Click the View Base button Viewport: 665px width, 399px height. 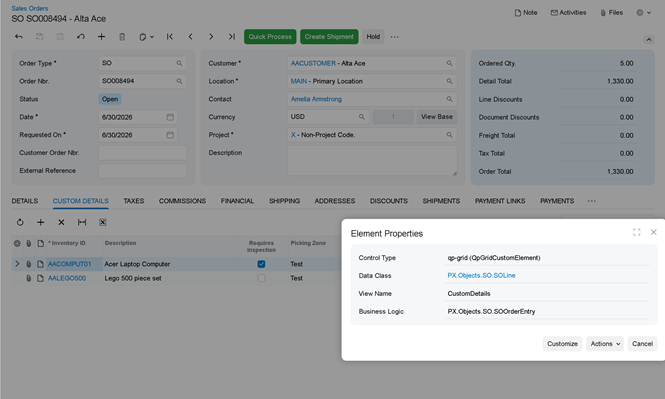pyautogui.click(x=437, y=117)
